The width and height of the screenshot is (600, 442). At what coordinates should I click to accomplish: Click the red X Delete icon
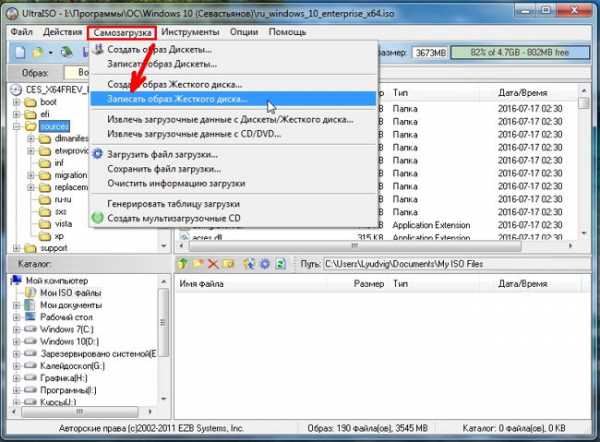[213, 264]
